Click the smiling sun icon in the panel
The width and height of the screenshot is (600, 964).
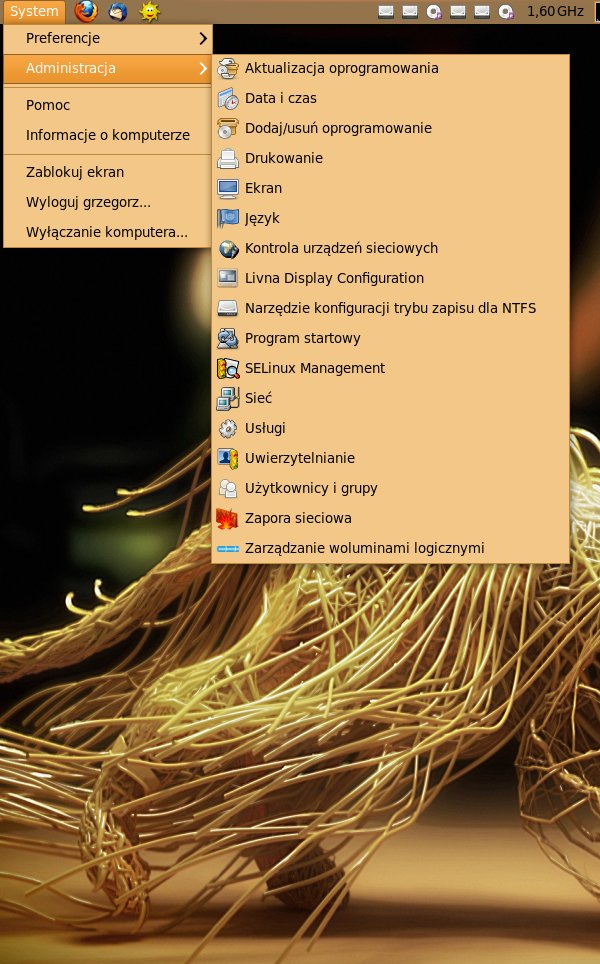click(149, 11)
